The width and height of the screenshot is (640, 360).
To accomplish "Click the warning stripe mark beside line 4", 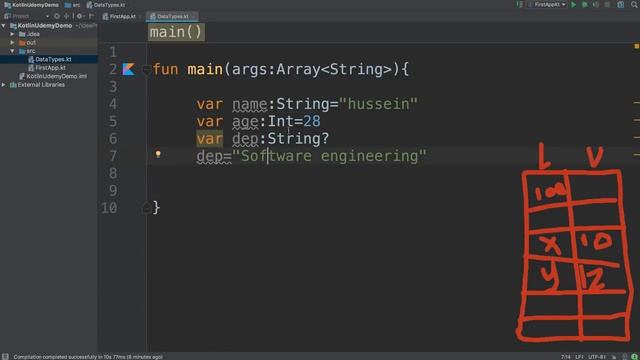I will coord(636,103).
